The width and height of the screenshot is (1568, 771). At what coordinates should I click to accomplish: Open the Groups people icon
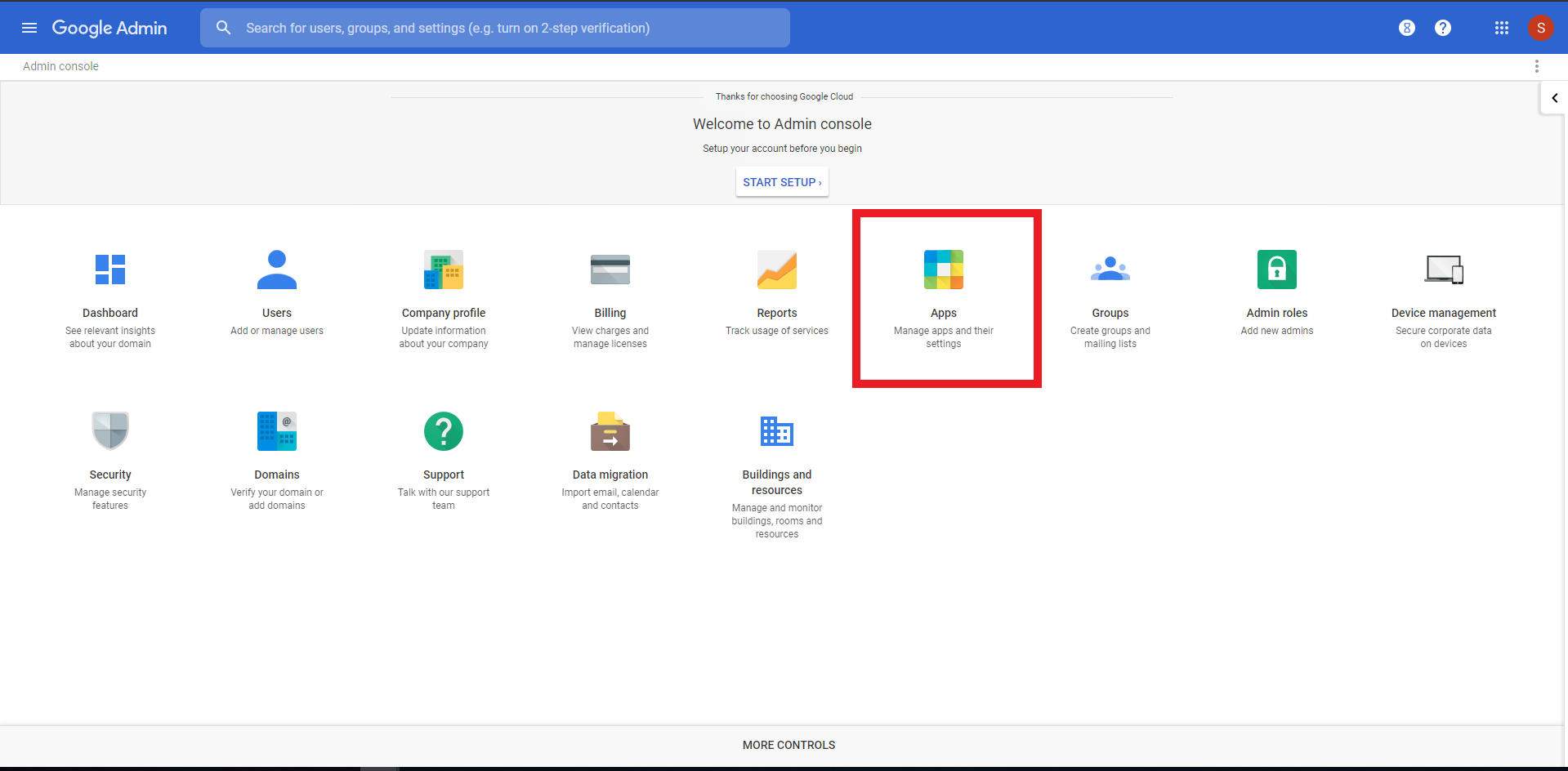coord(1110,270)
